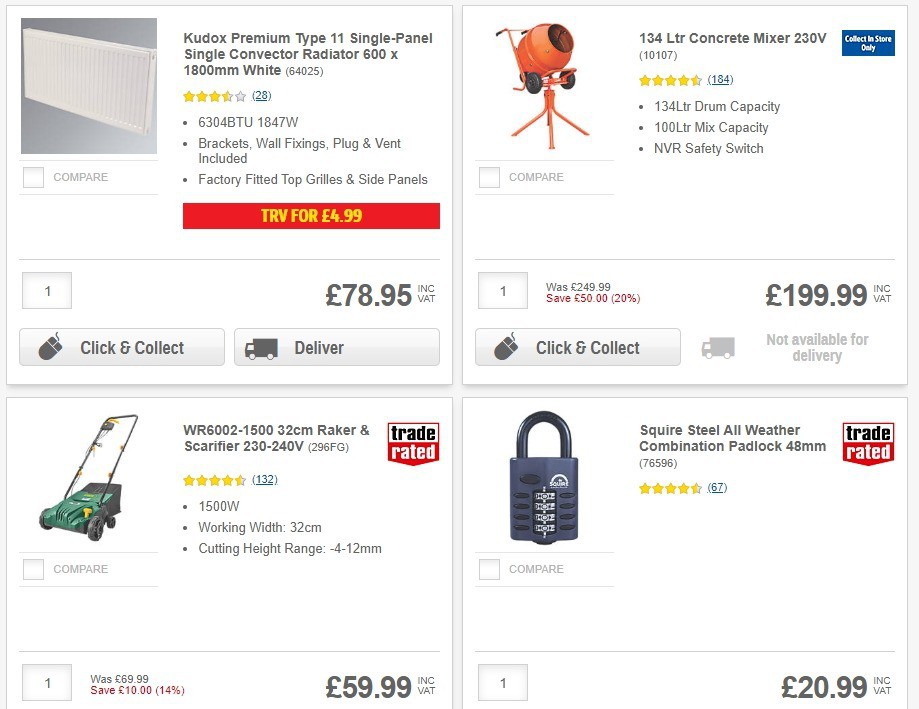This screenshot has width=919, height=709.
Task: Select the mouse icon on Click & Collect
Action: coord(52,347)
